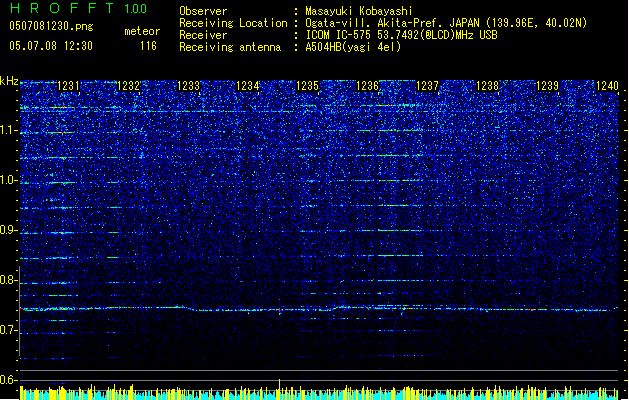Click the Receiving antenna label

click(x=230, y=47)
